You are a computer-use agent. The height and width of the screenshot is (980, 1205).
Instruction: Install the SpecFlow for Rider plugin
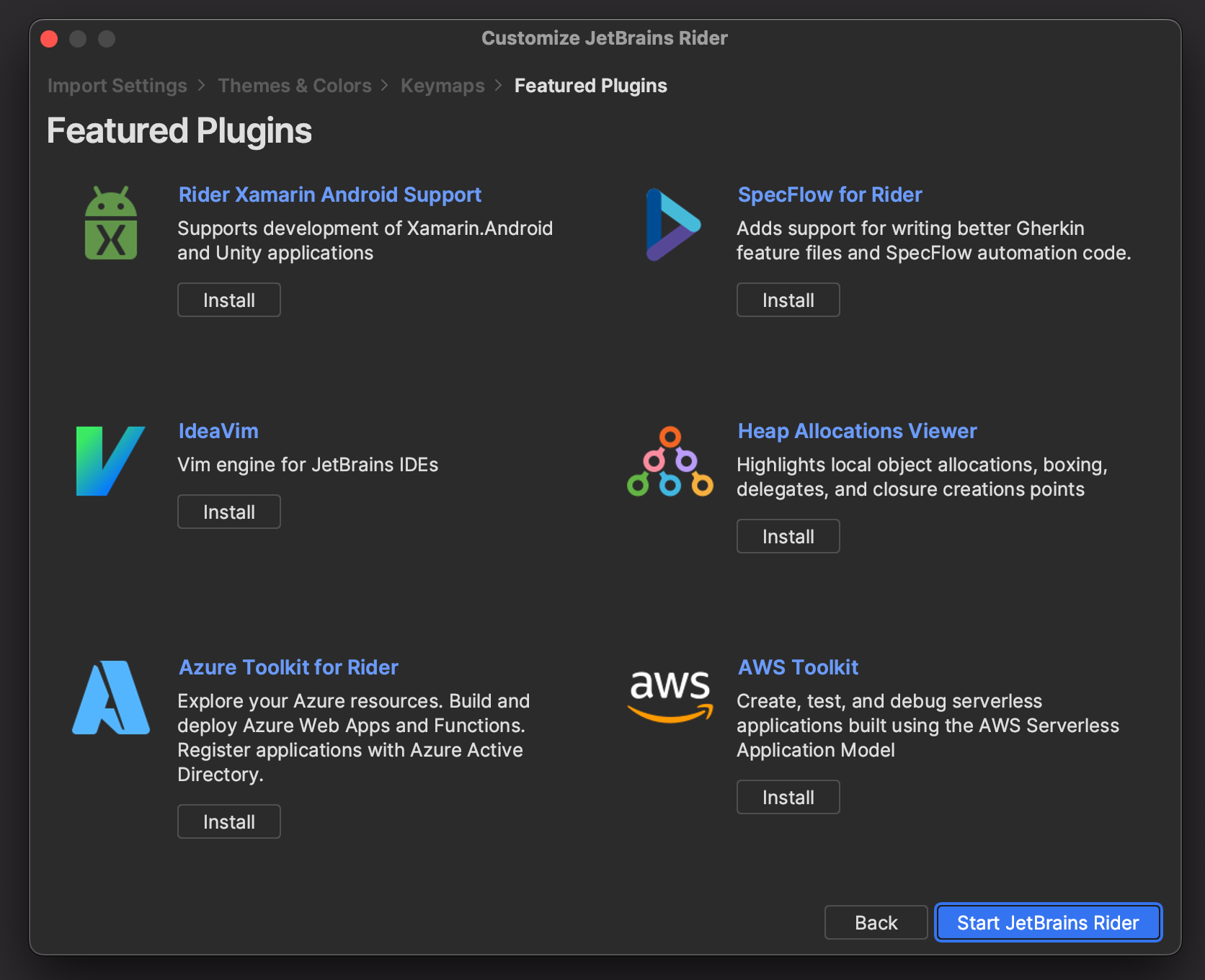[788, 300]
